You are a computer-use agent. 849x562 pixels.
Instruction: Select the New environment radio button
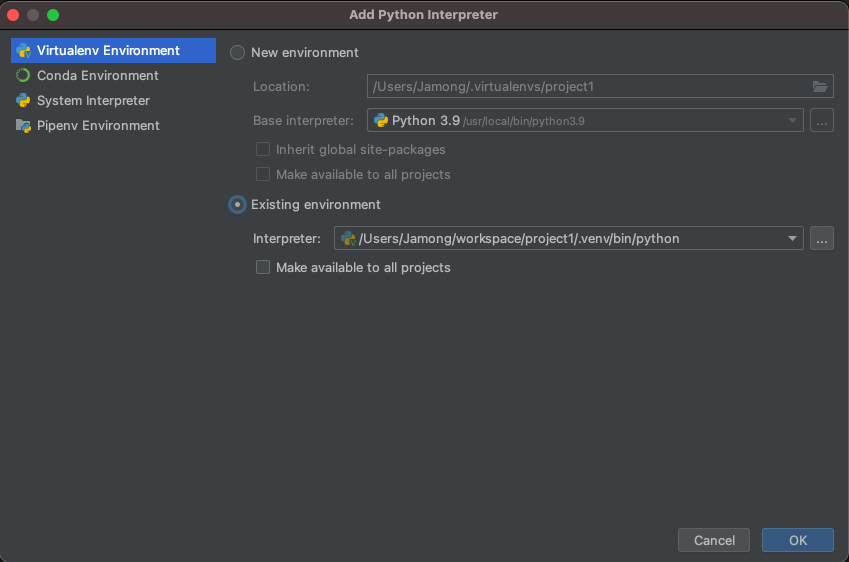237,53
